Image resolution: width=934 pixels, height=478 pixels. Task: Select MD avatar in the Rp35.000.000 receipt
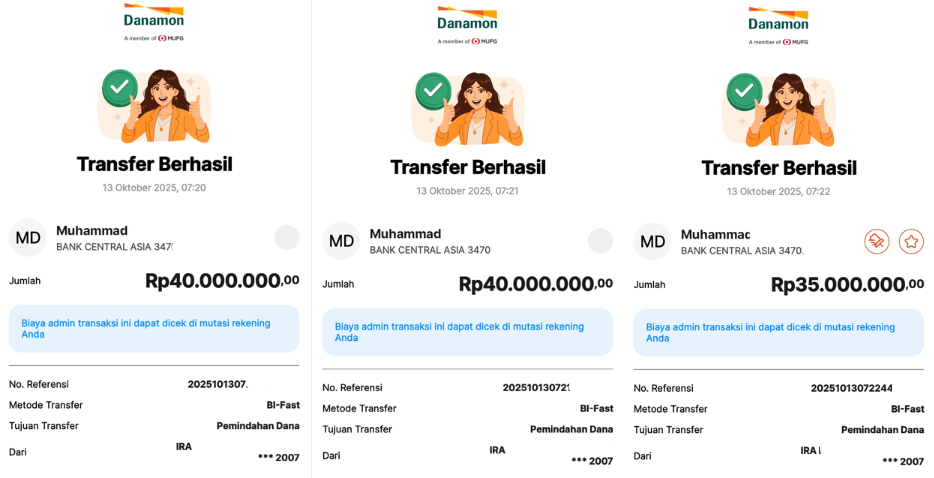(x=652, y=241)
